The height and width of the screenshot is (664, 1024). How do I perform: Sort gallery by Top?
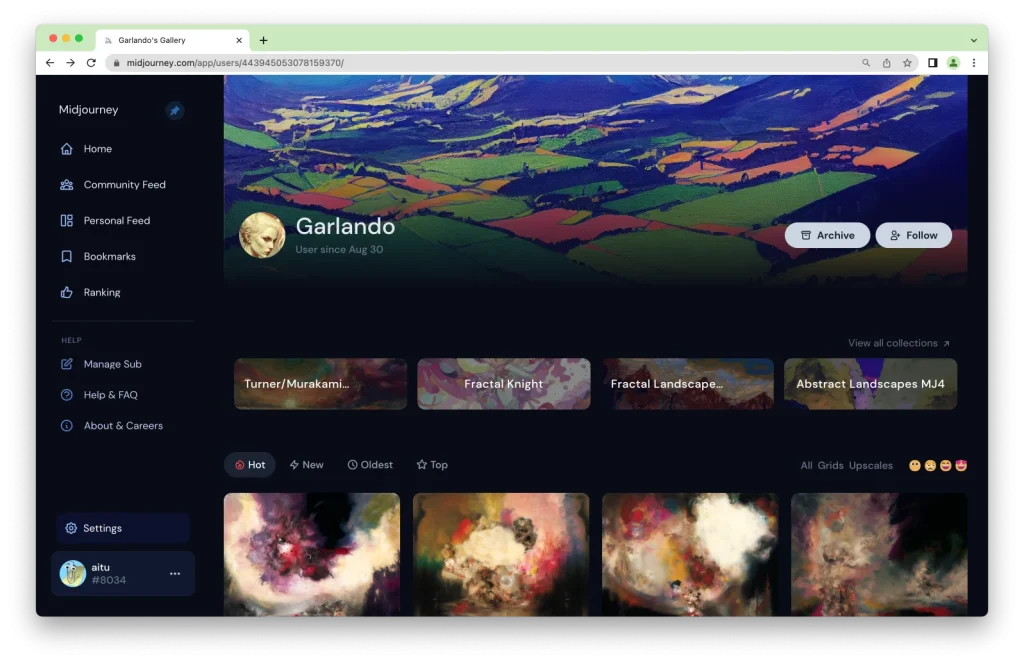pos(432,465)
